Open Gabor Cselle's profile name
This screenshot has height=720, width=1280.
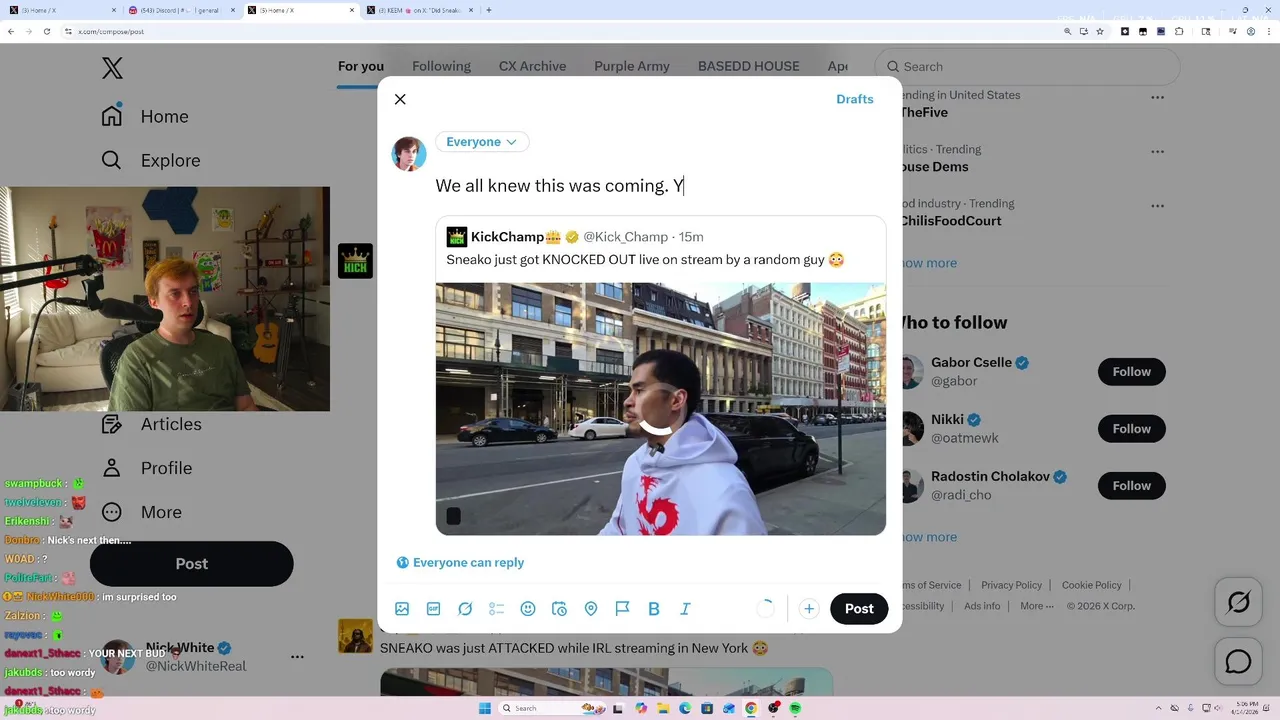click(972, 363)
